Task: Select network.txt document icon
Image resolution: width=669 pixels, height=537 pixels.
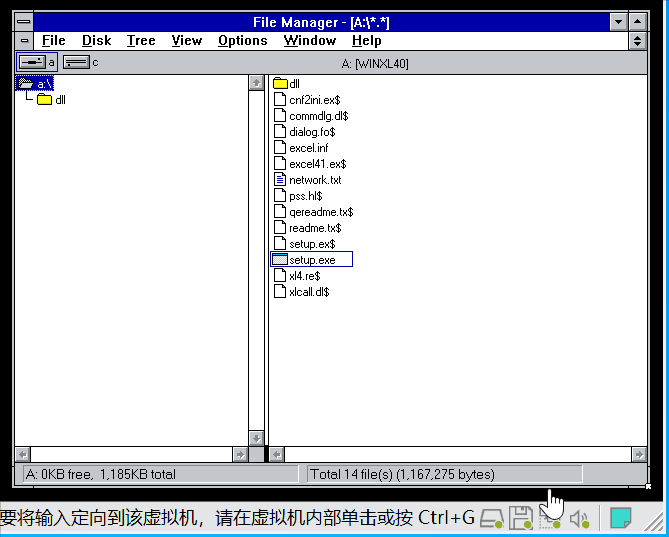Action: click(280, 180)
